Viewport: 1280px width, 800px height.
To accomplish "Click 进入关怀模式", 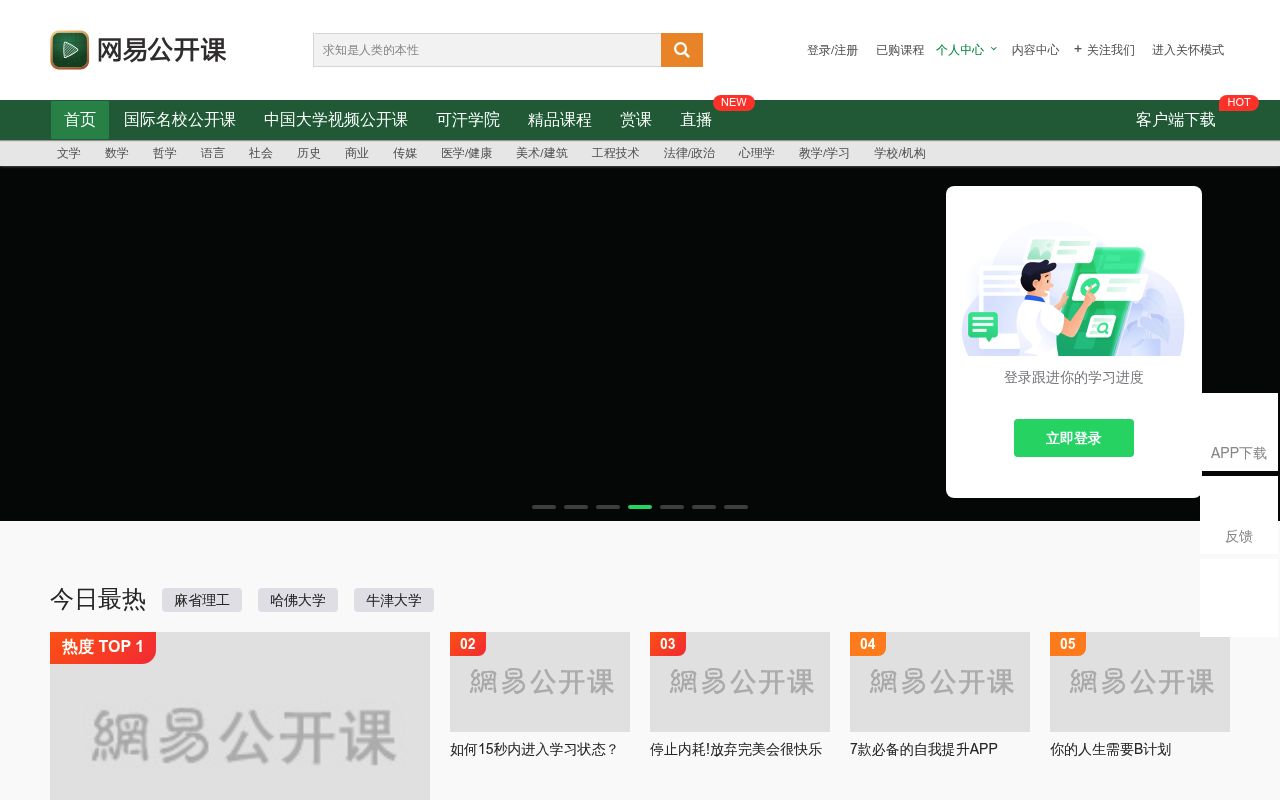I will point(1188,50).
